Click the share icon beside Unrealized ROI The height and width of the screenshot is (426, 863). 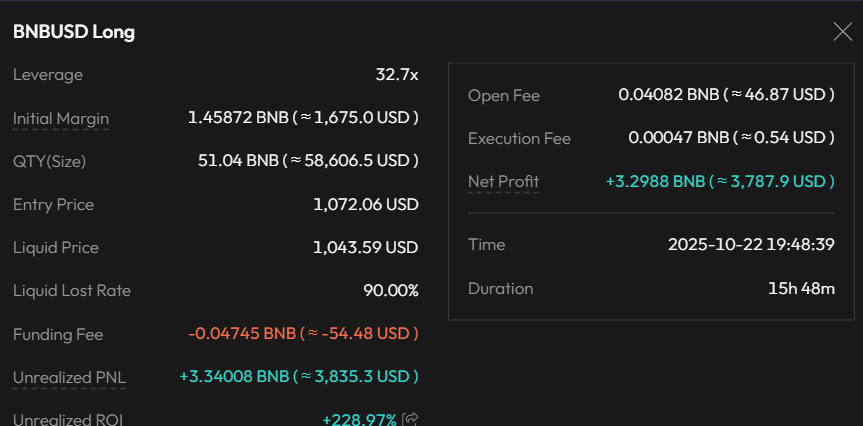point(410,420)
